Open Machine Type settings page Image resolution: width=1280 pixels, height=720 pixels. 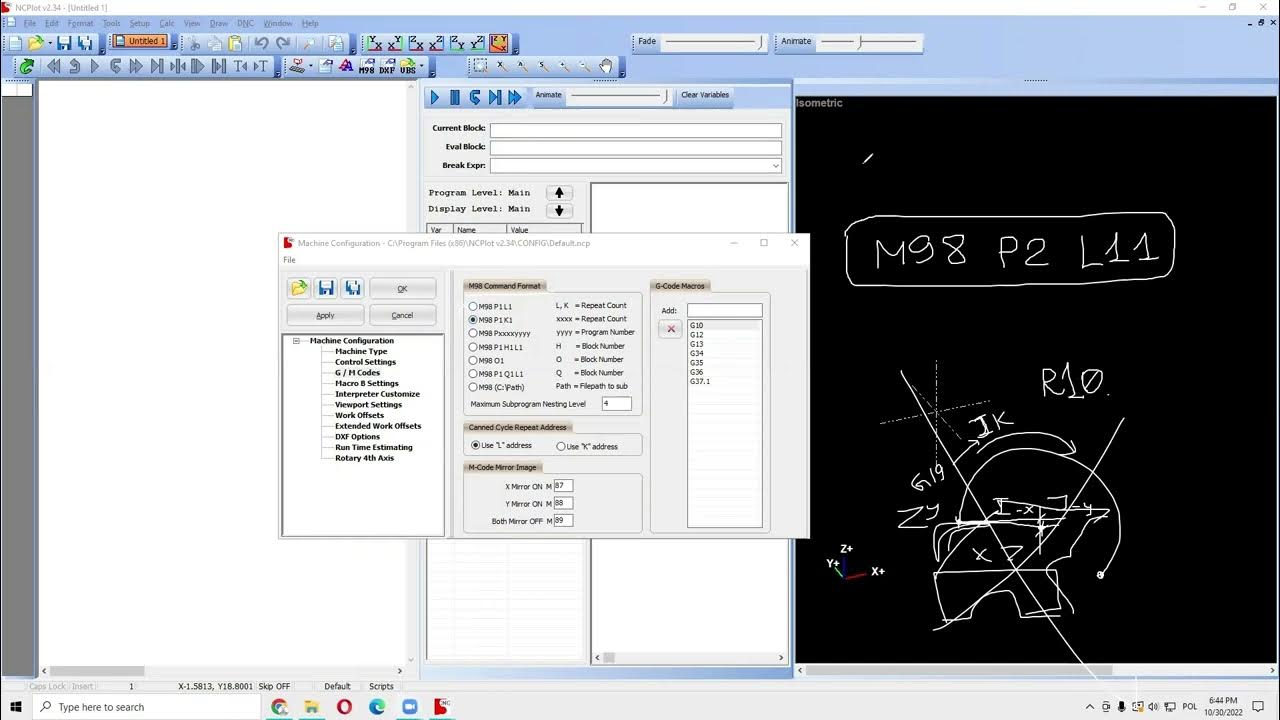361,351
